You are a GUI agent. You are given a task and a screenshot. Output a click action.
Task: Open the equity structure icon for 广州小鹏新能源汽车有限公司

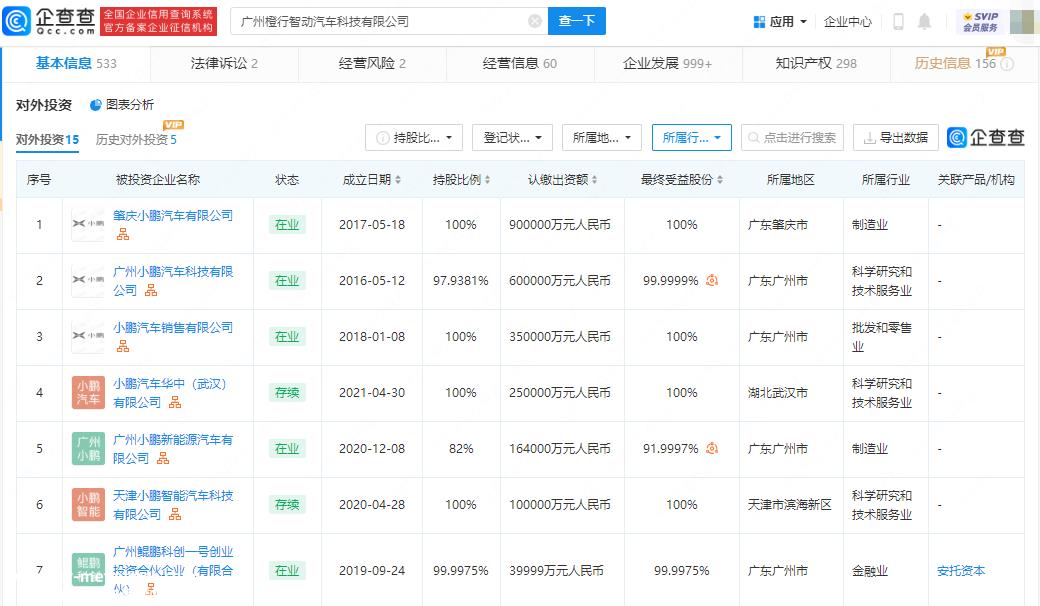pyautogui.click(x=163, y=458)
